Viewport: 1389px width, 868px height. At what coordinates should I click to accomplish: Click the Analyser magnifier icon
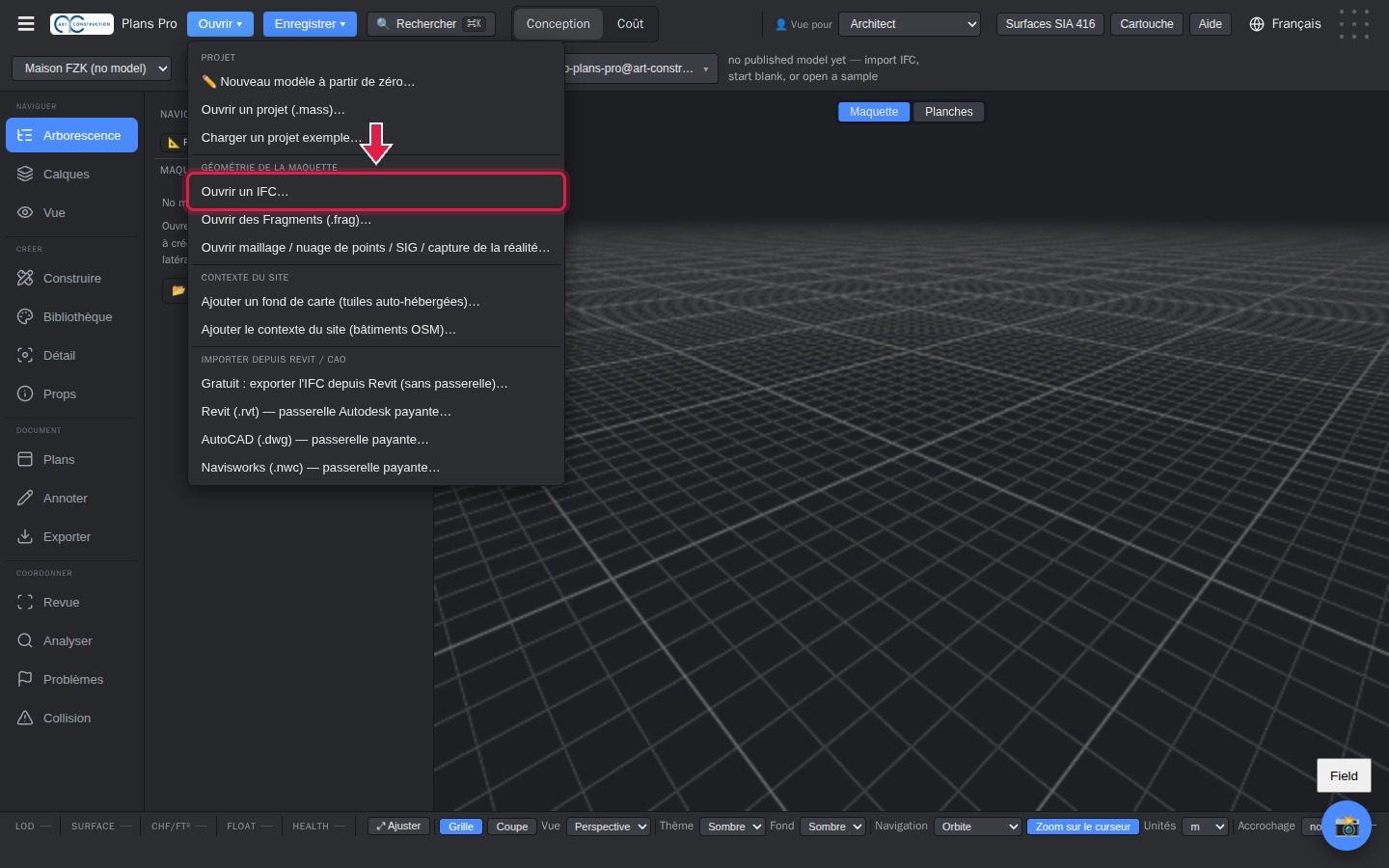tap(25, 641)
